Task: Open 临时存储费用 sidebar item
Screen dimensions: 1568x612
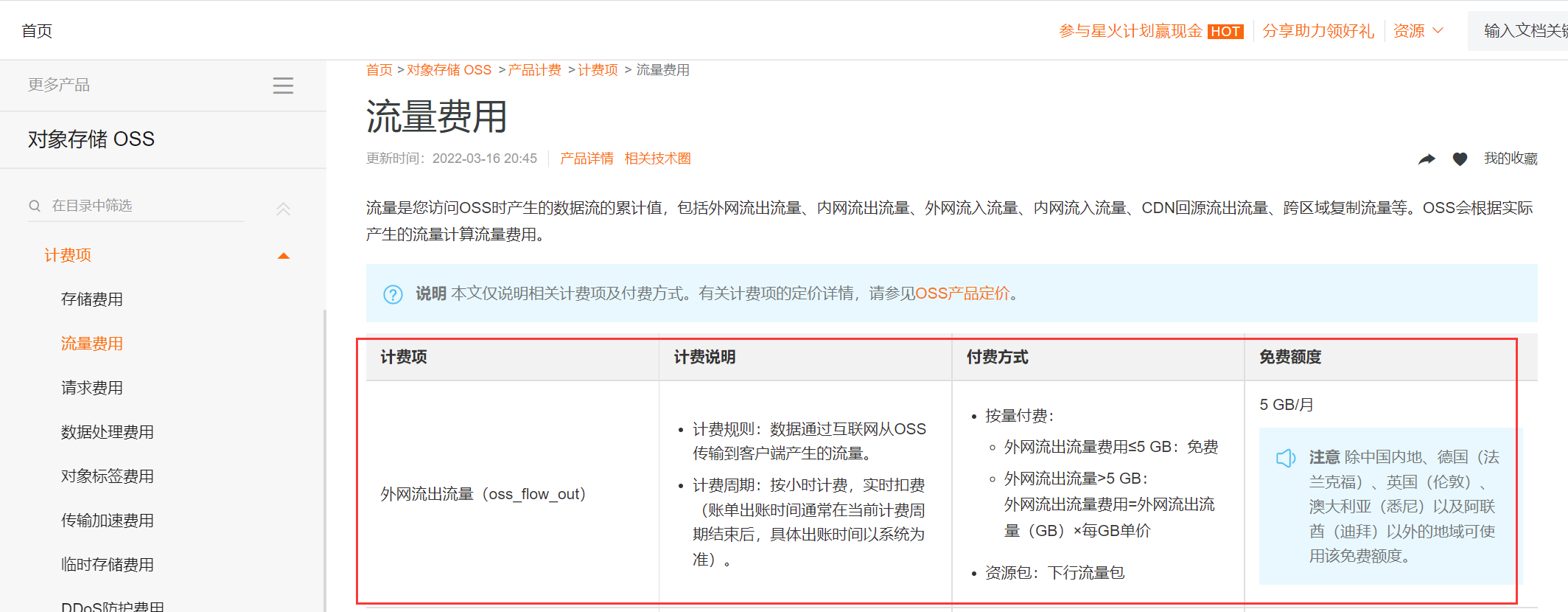Action: pos(108,565)
